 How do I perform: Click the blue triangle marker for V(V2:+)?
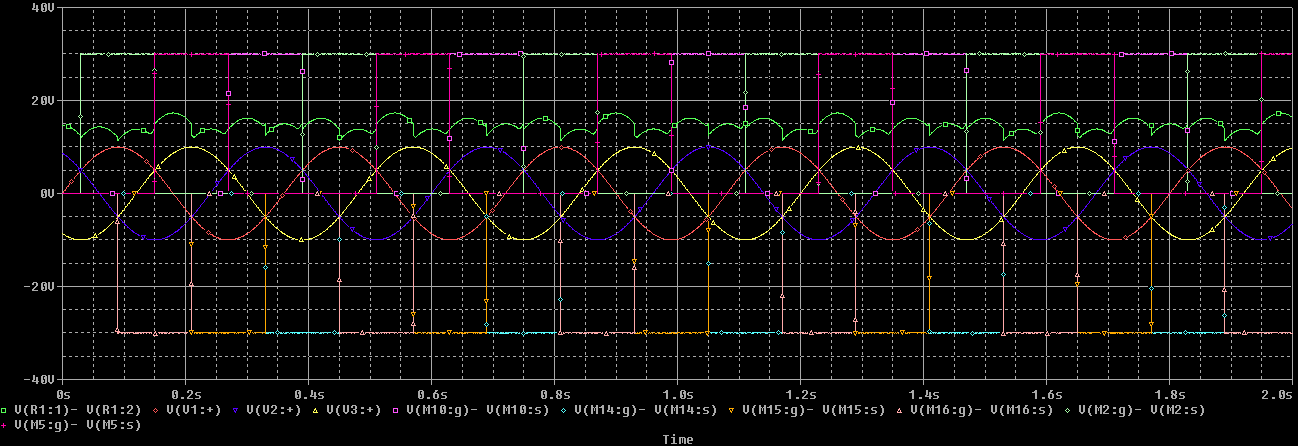point(236,410)
